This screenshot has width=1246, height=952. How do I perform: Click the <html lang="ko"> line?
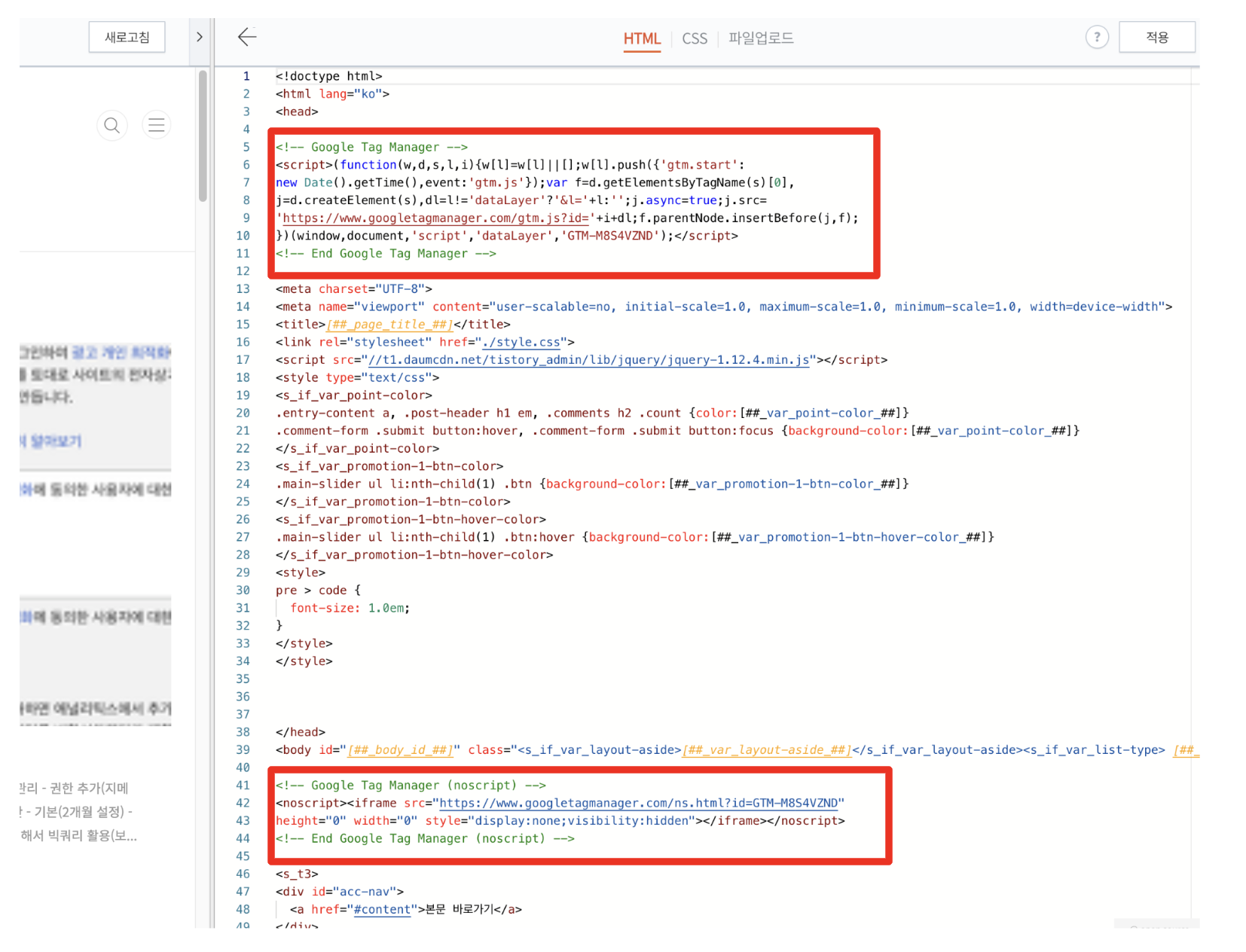coord(332,94)
